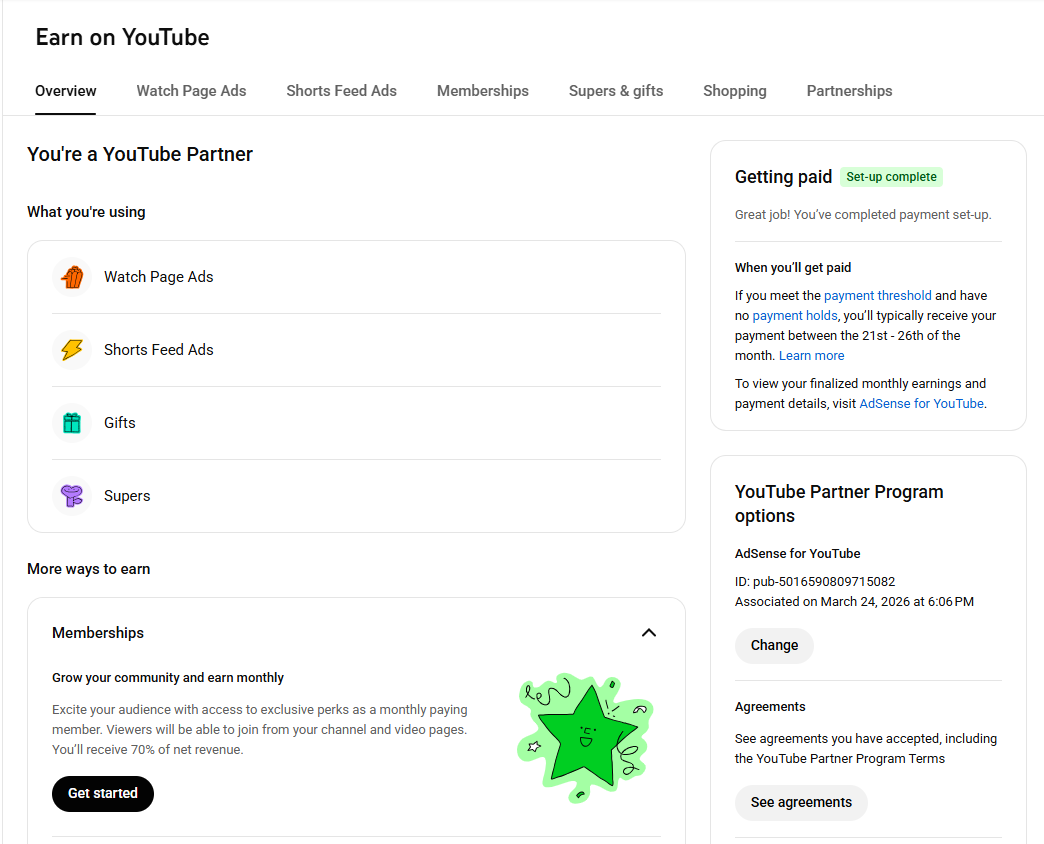The image size is (1044, 844).
Task: Click Grow your community and earn monthly
Action: pyautogui.click(x=168, y=678)
